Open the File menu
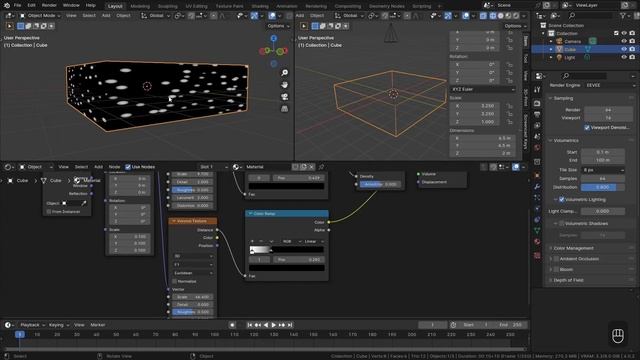This screenshot has height=360, width=640. click(17, 5)
